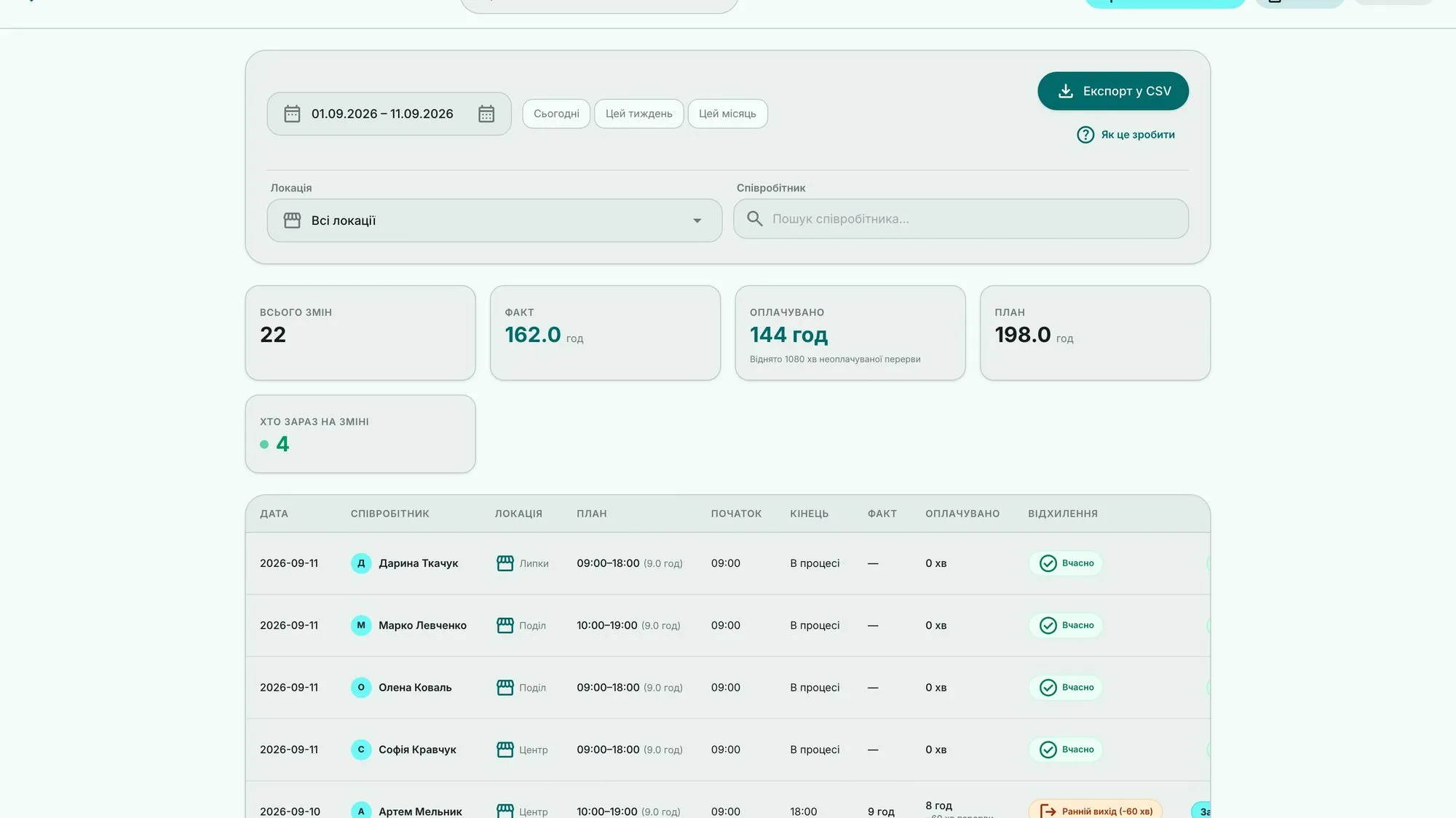Click the Вчасно badge in Софія Кравчук's row
Image resolution: width=1456 pixels, height=818 pixels.
click(1066, 750)
